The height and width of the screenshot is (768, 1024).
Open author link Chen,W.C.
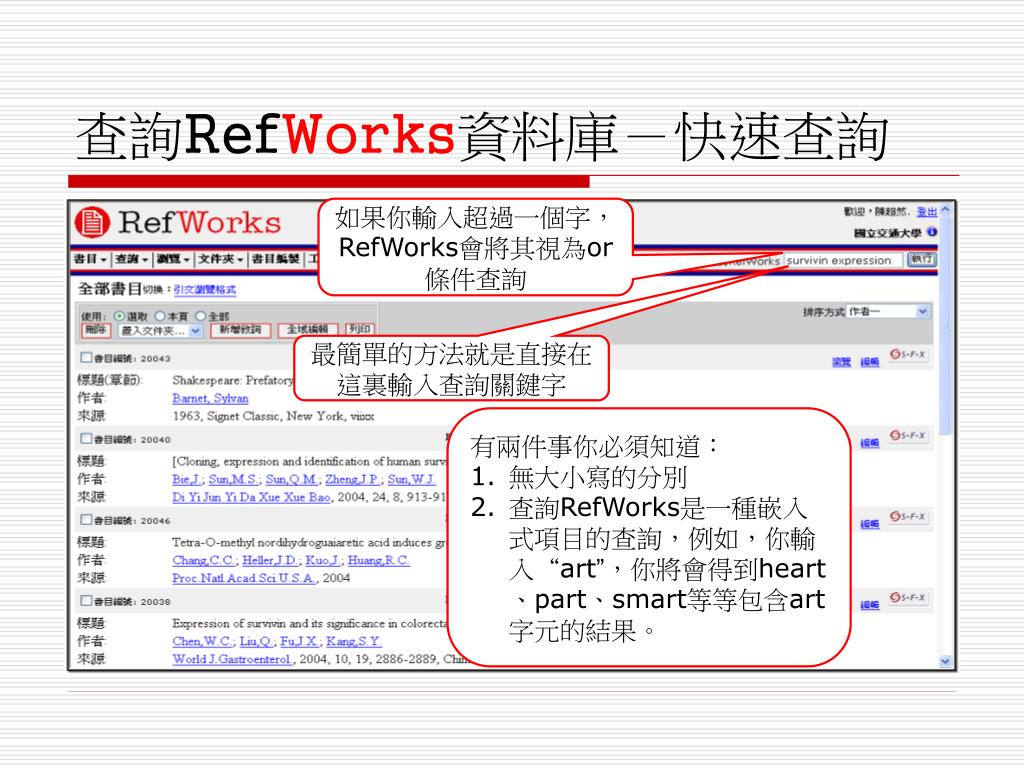pyautogui.click(x=202, y=641)
